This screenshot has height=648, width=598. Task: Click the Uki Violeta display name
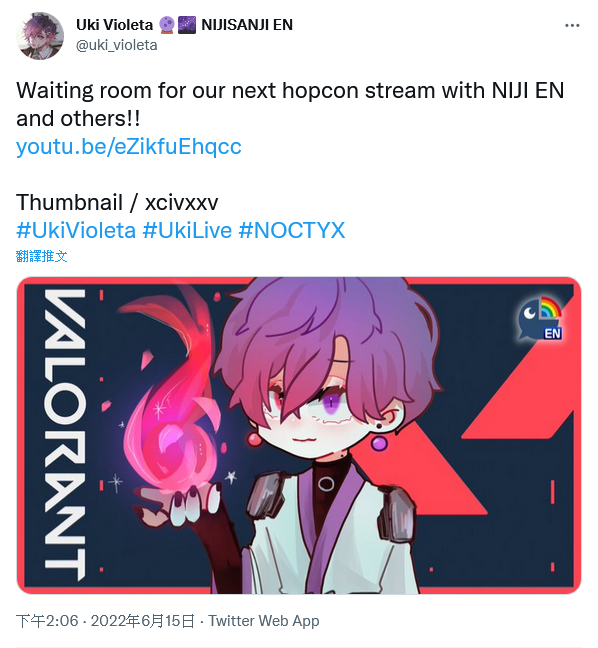(x=114, y=25)
